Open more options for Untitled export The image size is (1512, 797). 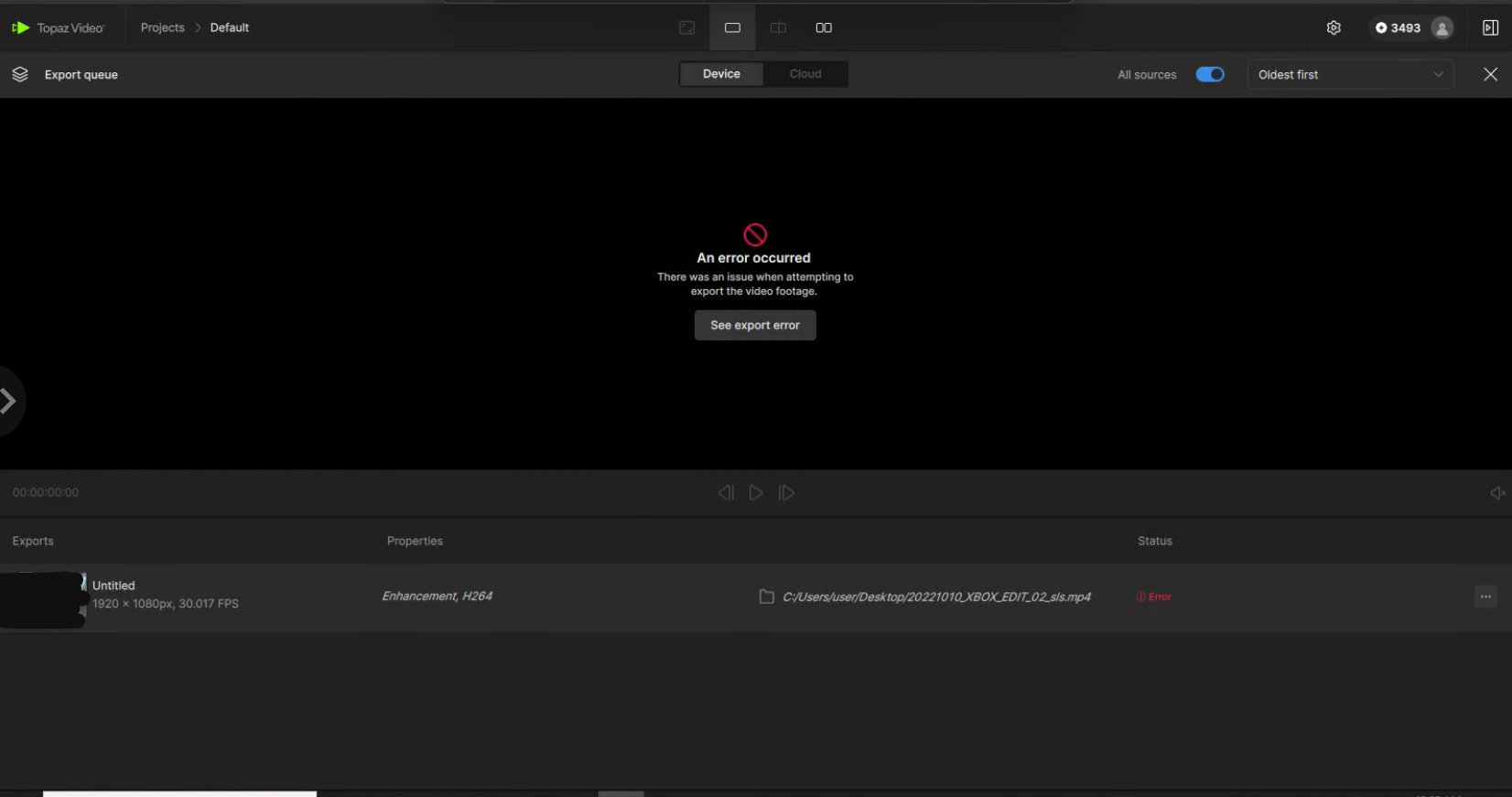pyautogui.click(x=1485, y=597)
